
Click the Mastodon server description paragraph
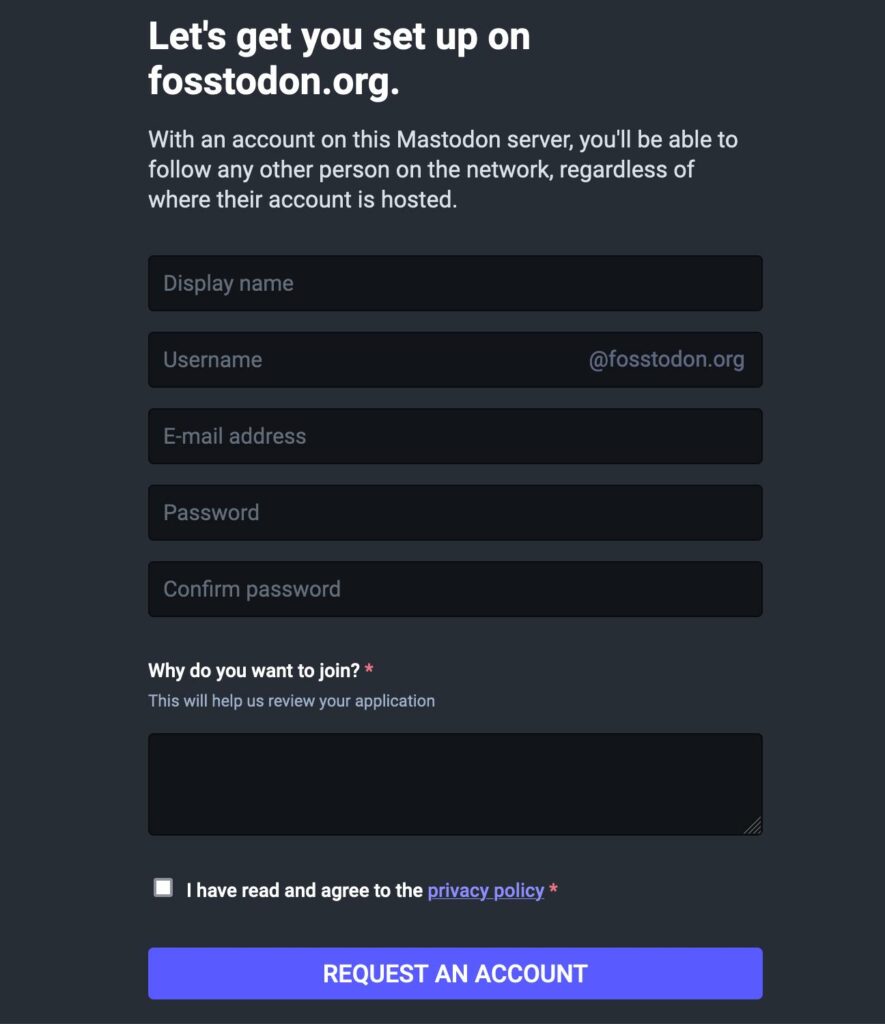pos(443,169)
